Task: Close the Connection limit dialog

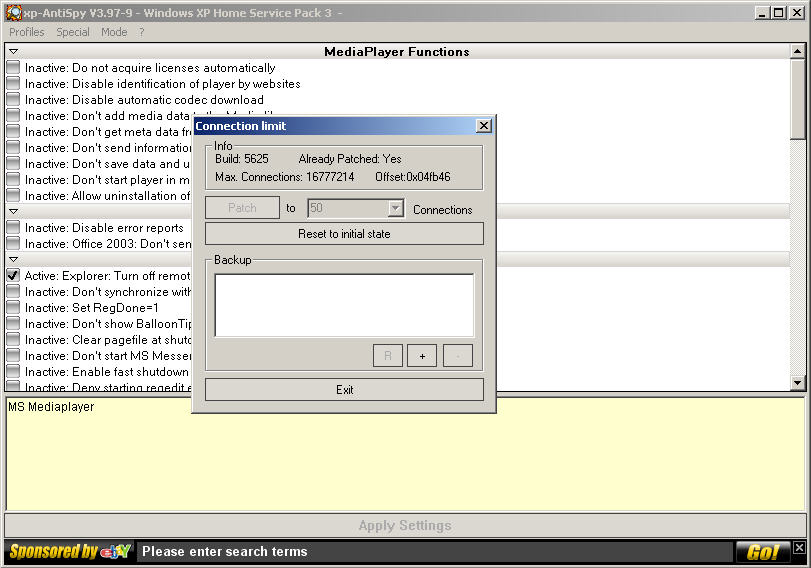Action: click(x=483, y=126)
